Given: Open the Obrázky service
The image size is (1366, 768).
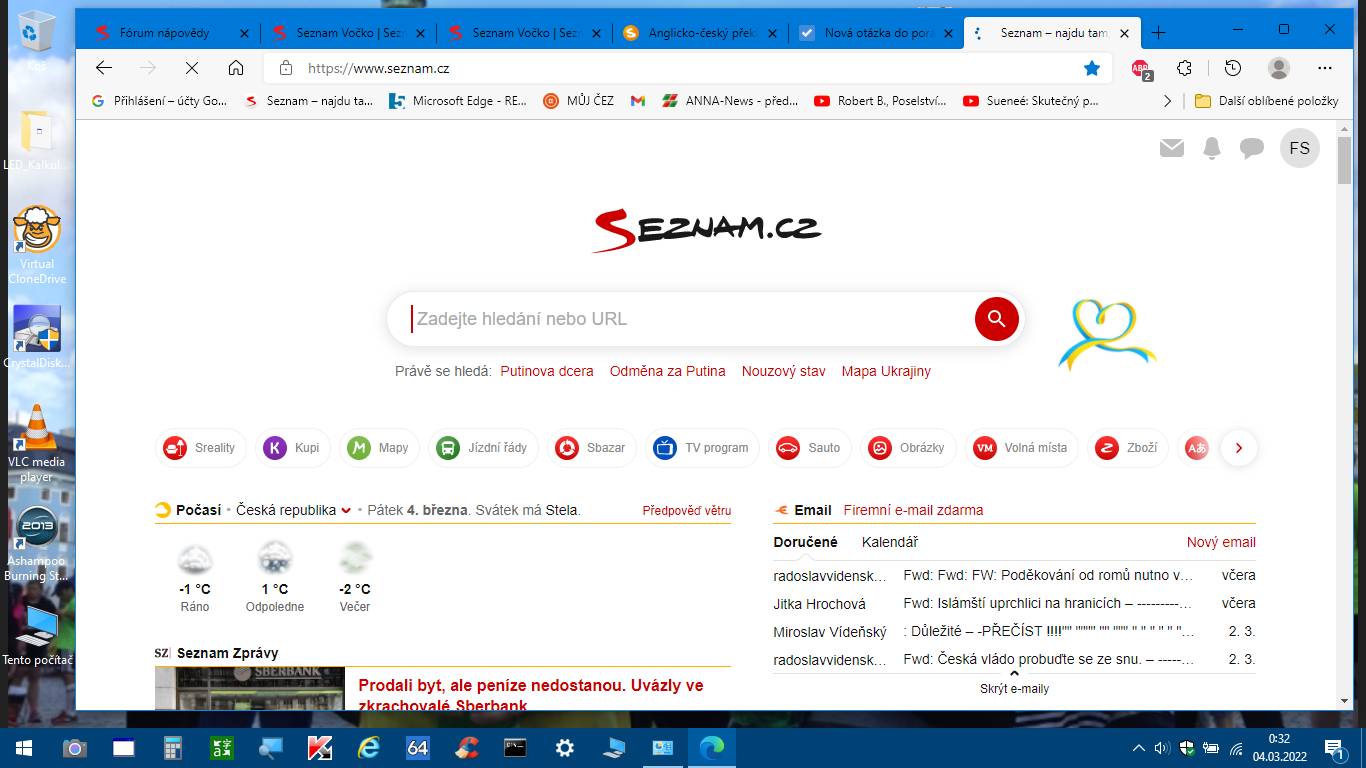Looking at the screenshot, I should coord(907,448).
